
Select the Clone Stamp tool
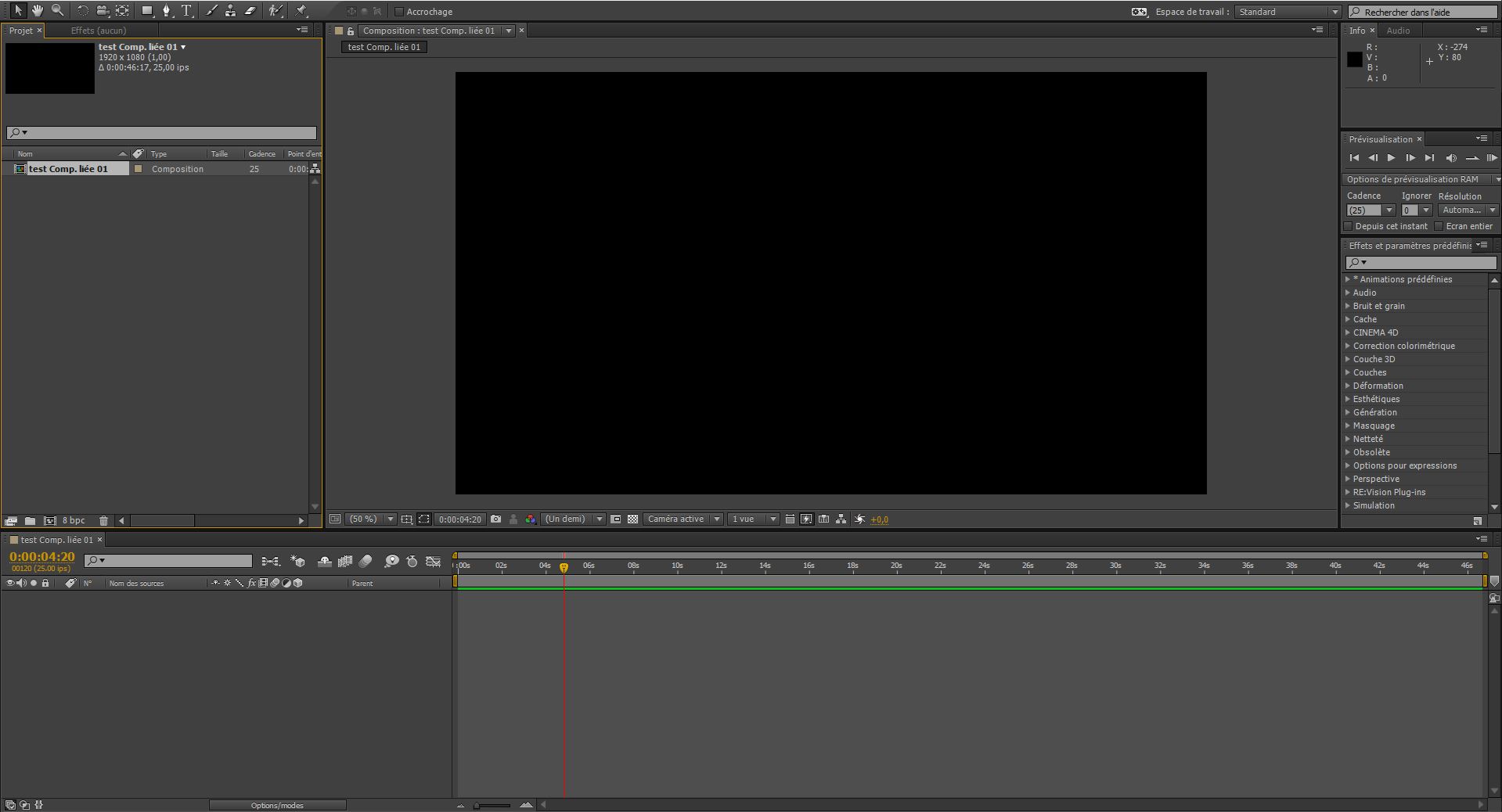(230, 11)
